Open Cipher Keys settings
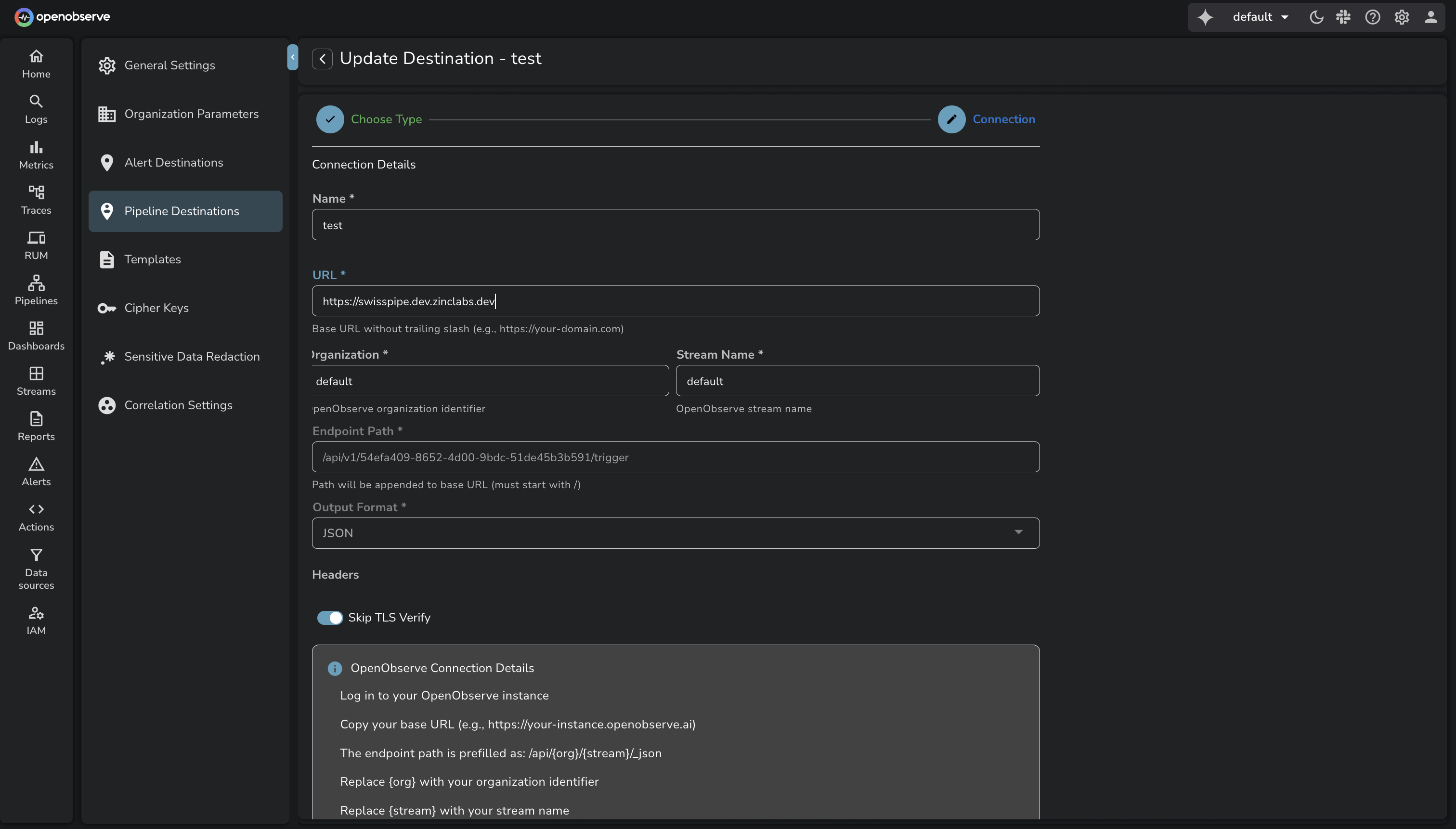This screenshot has height=829, width=1456. (x=156, y=308)
